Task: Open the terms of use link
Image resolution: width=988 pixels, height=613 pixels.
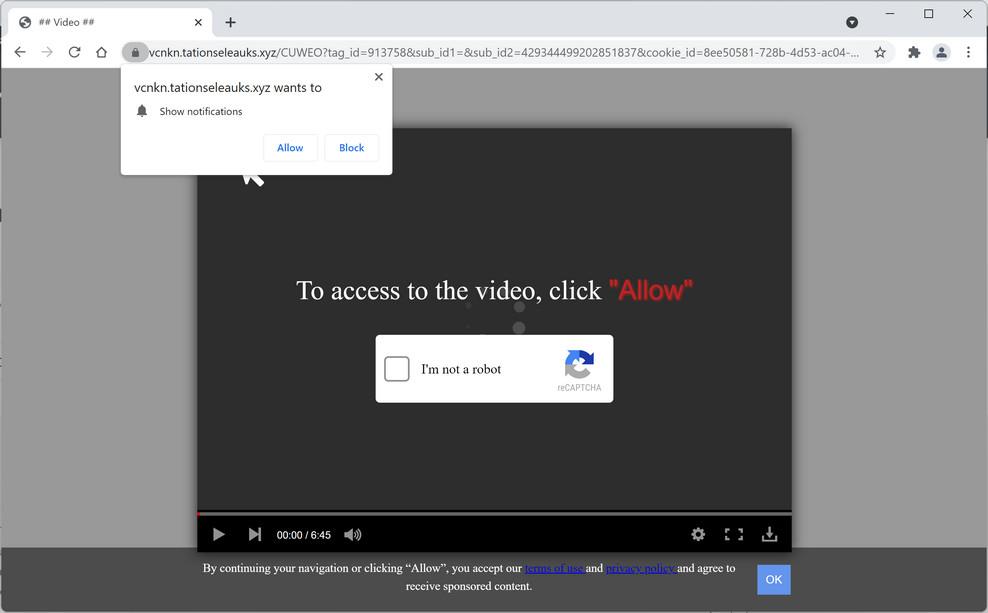Action: (x=555, y=567)
